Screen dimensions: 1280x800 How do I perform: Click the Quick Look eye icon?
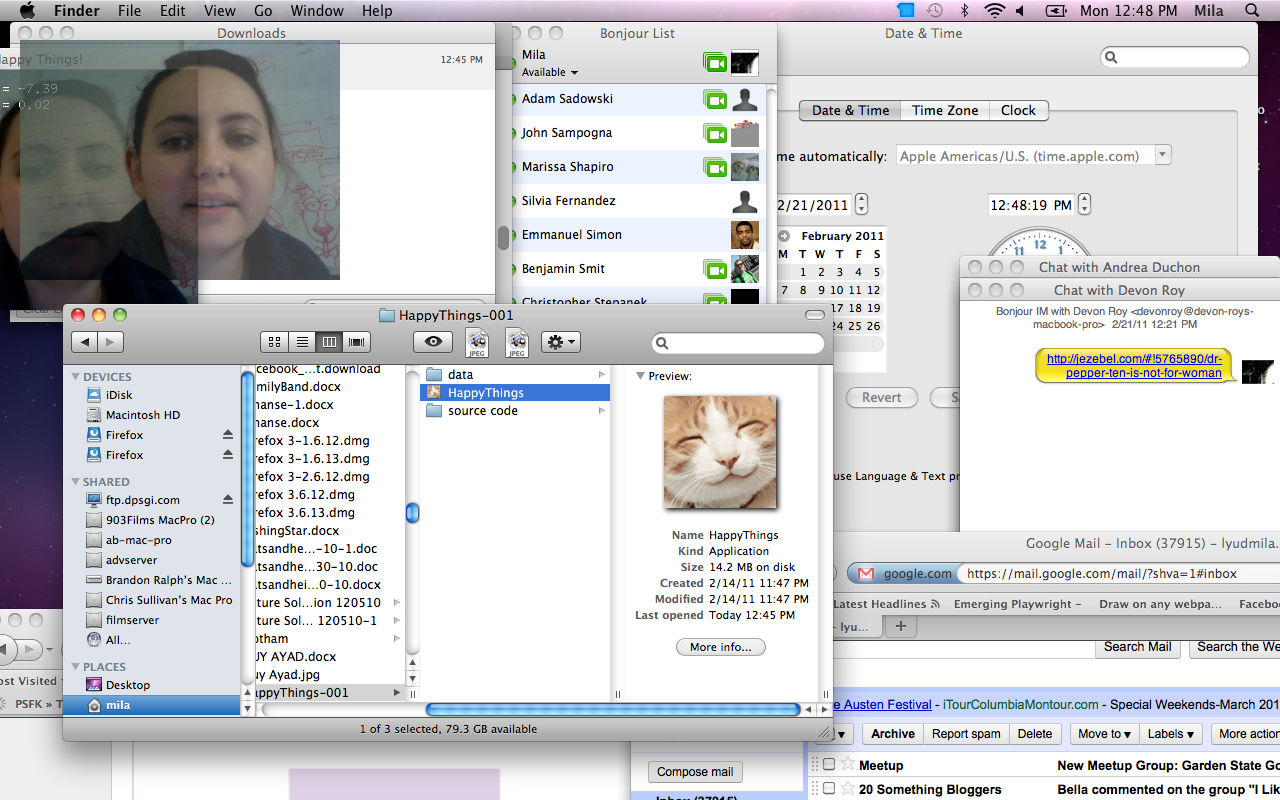(433, 342)
